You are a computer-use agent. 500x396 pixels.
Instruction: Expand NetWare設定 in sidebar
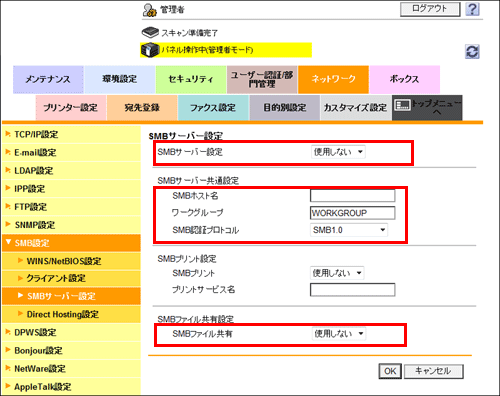point(71,368)
